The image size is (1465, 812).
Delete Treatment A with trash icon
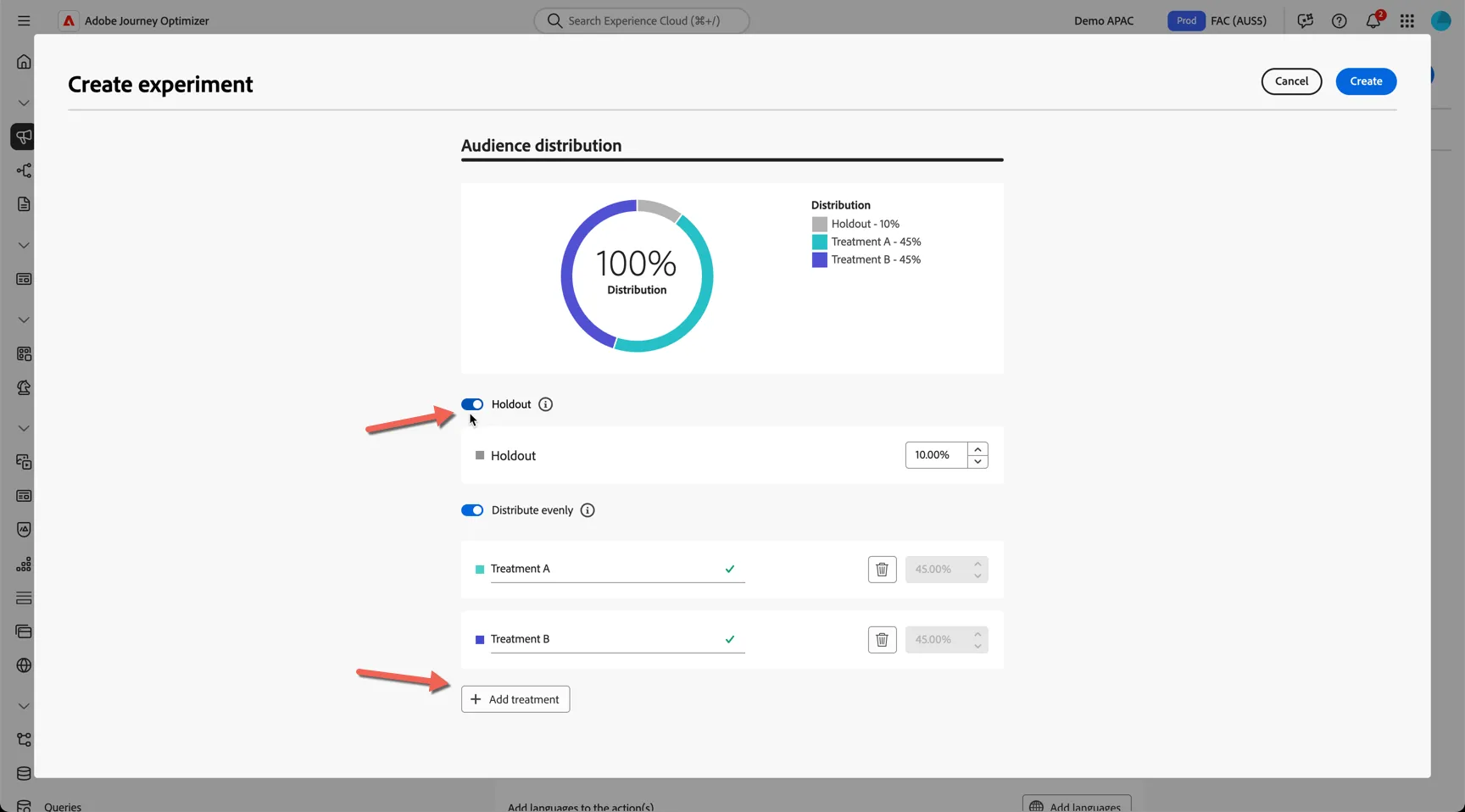(882, 570)
